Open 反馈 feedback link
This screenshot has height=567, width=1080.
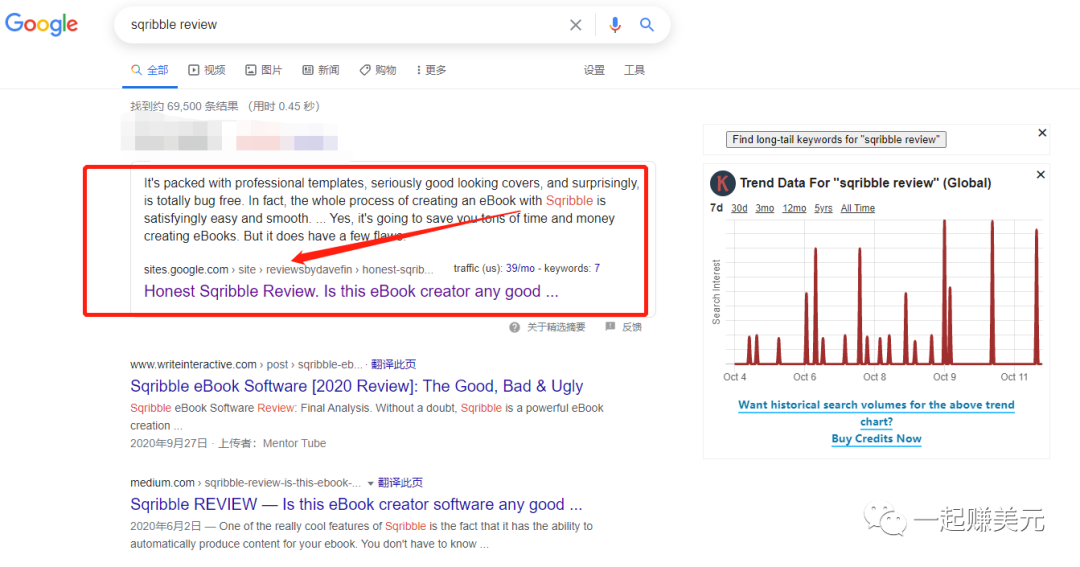pos(632,327)
